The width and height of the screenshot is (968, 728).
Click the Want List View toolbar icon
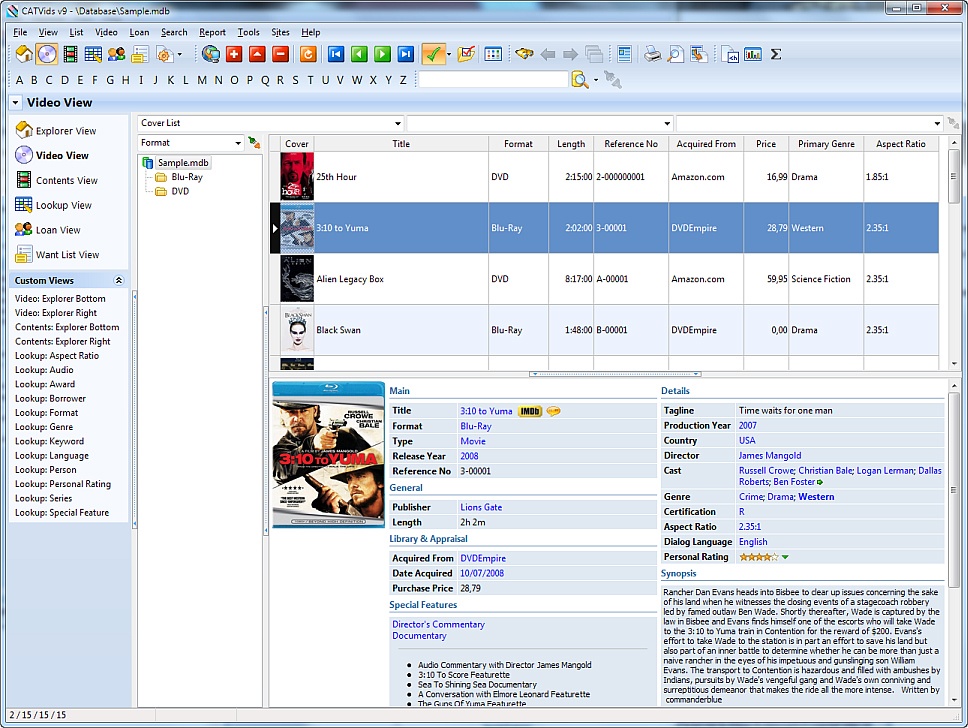tap(140, 54)
